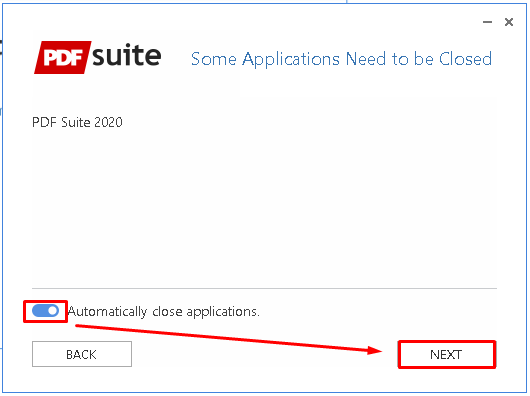Click the horizontal separator above the toggle

[264, 289]
